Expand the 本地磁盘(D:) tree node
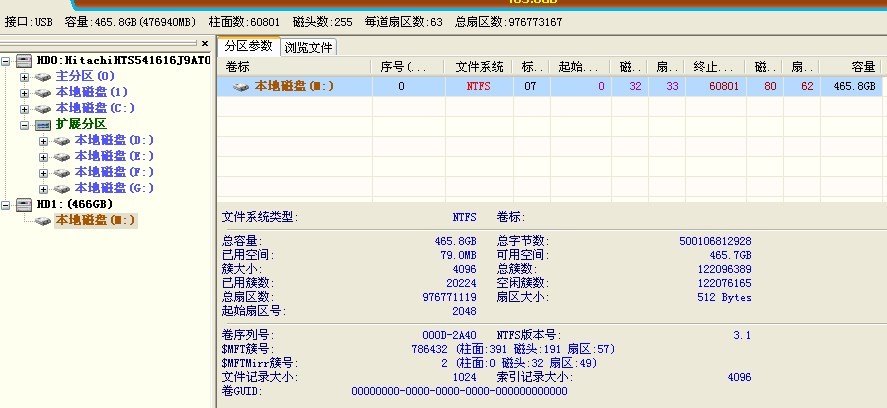The image size is (887, 408). pyautogui.click(x=44, y=141)
